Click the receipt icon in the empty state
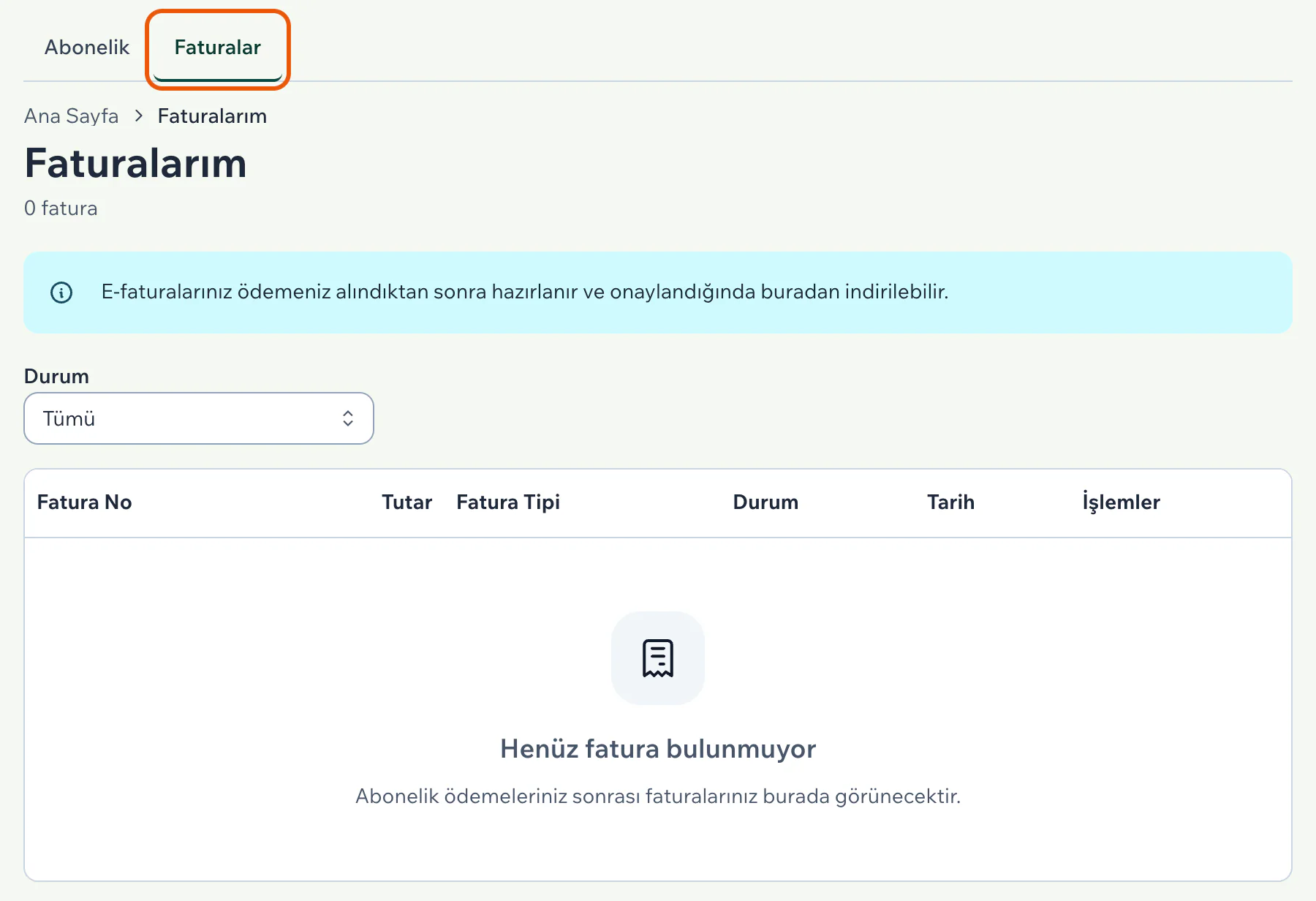 (658, 658)
